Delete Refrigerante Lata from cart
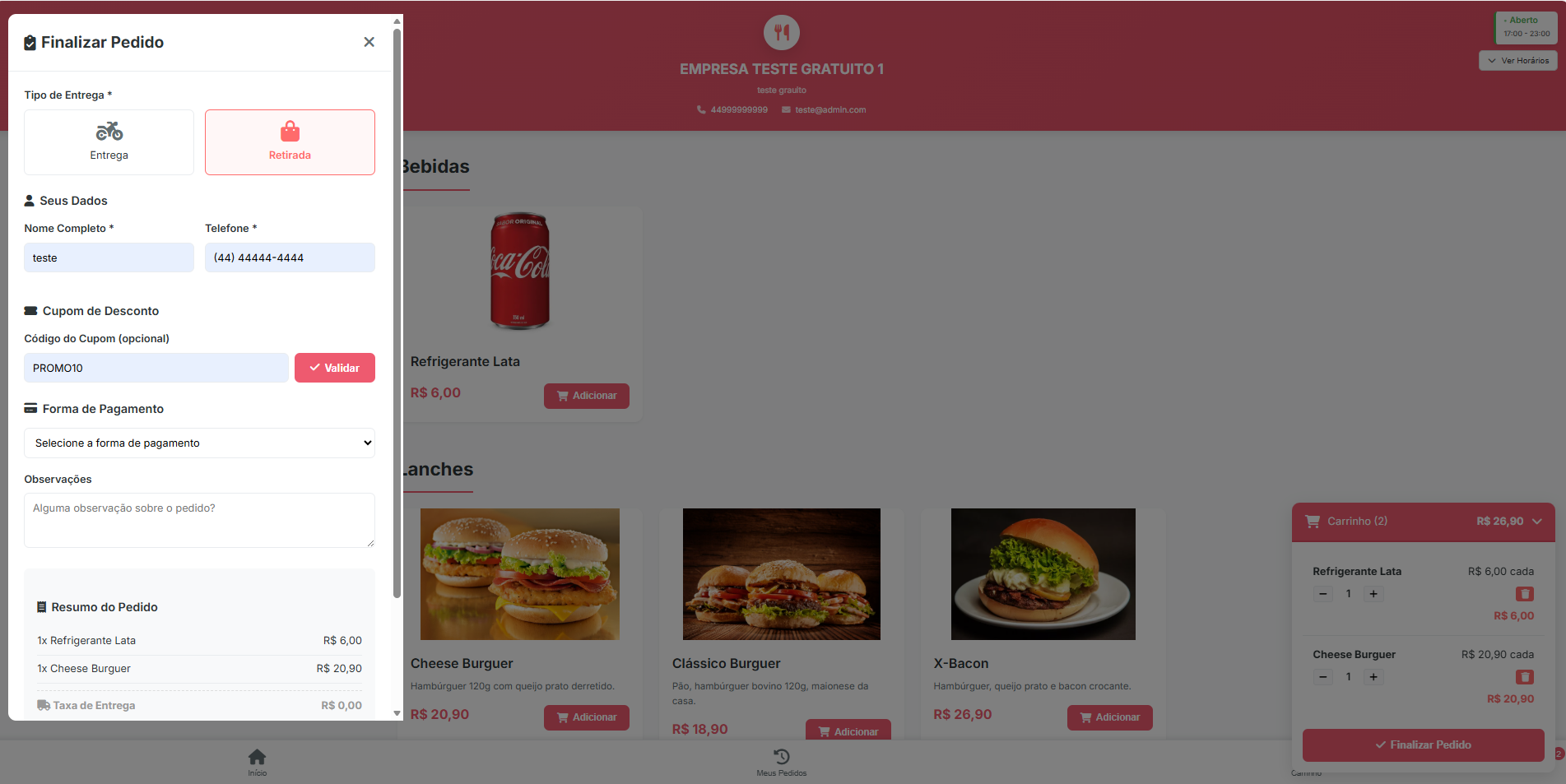 1524,594
